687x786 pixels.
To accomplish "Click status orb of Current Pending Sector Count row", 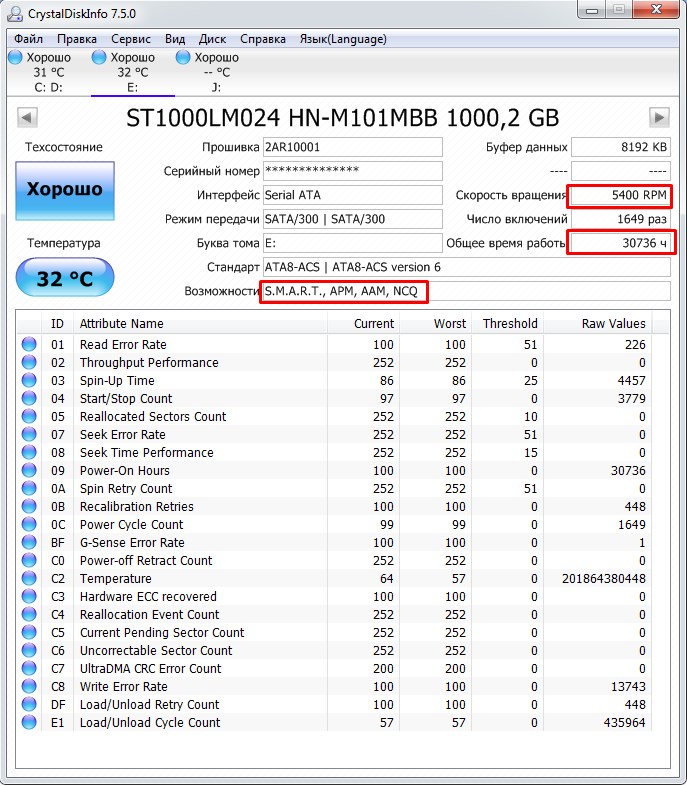I will click(x=29, y=633).
